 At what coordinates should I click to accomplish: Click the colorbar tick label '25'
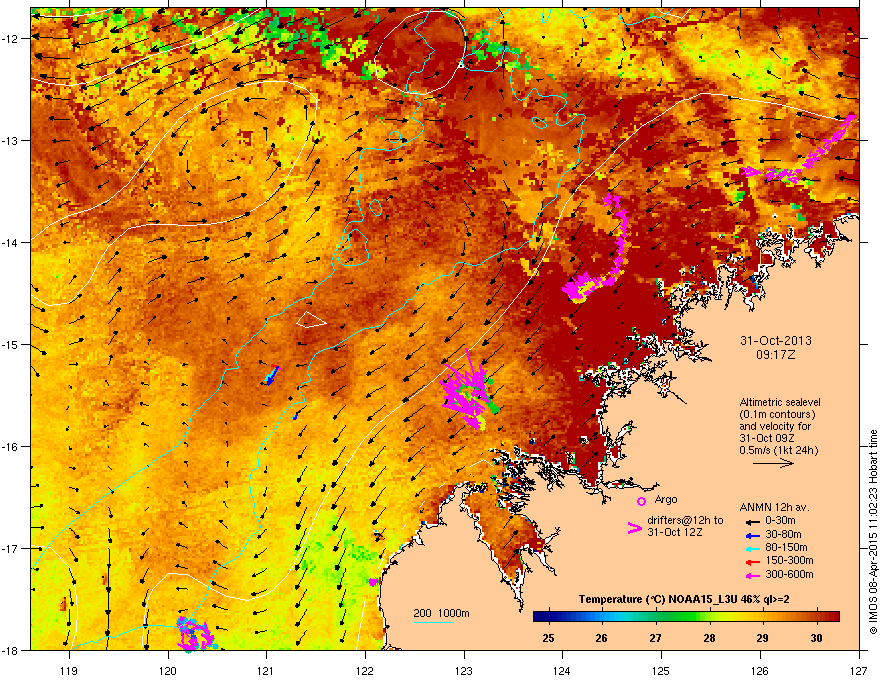coord(549,638)
